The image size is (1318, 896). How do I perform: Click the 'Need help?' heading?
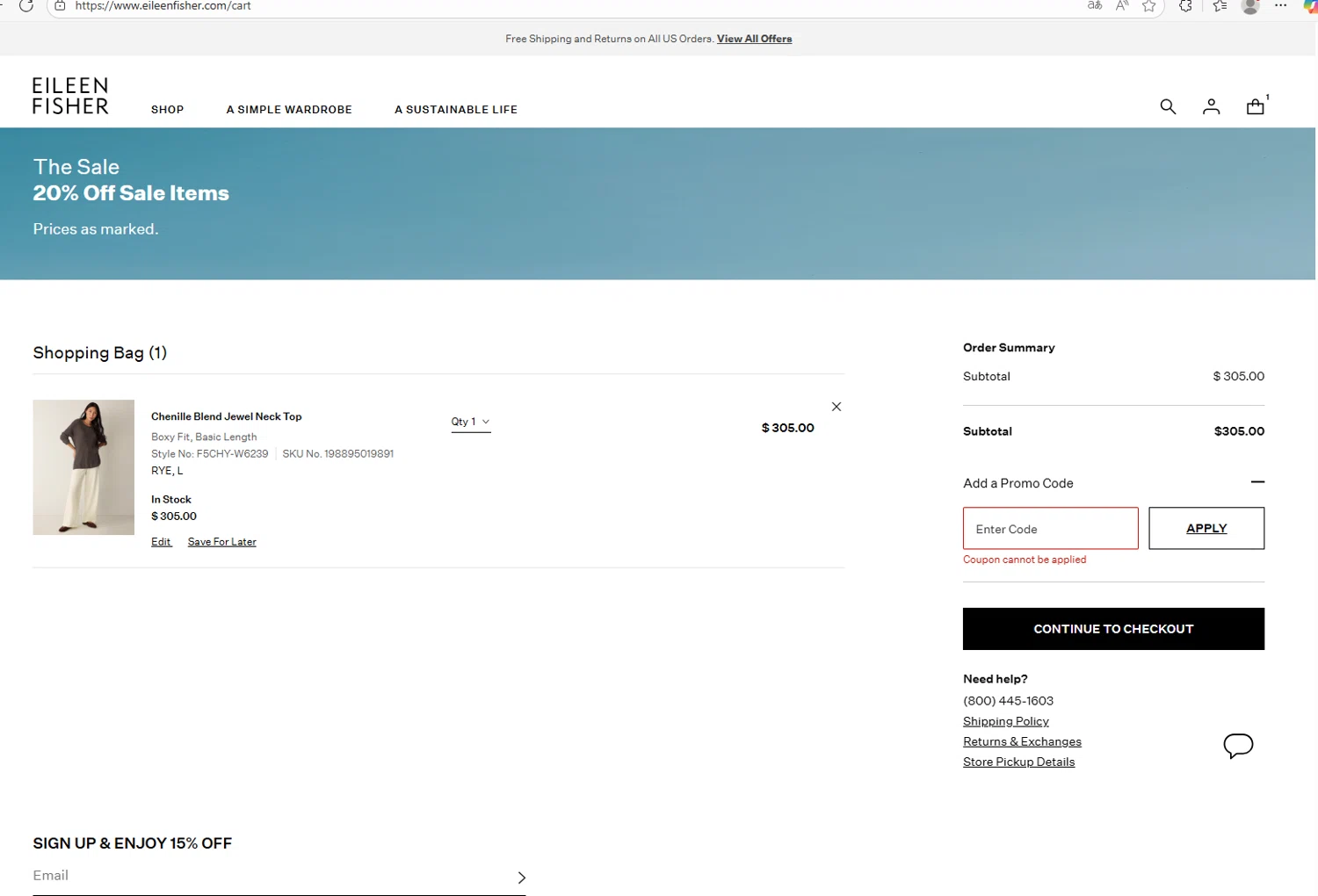click(995, 679)
